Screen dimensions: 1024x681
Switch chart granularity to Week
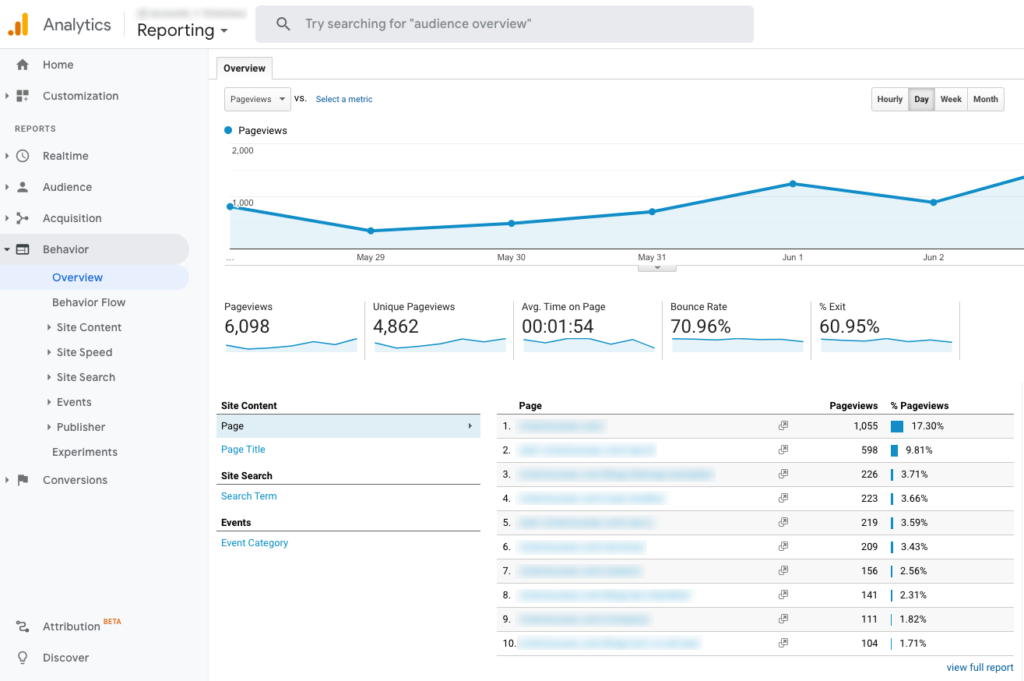(950, 100)
